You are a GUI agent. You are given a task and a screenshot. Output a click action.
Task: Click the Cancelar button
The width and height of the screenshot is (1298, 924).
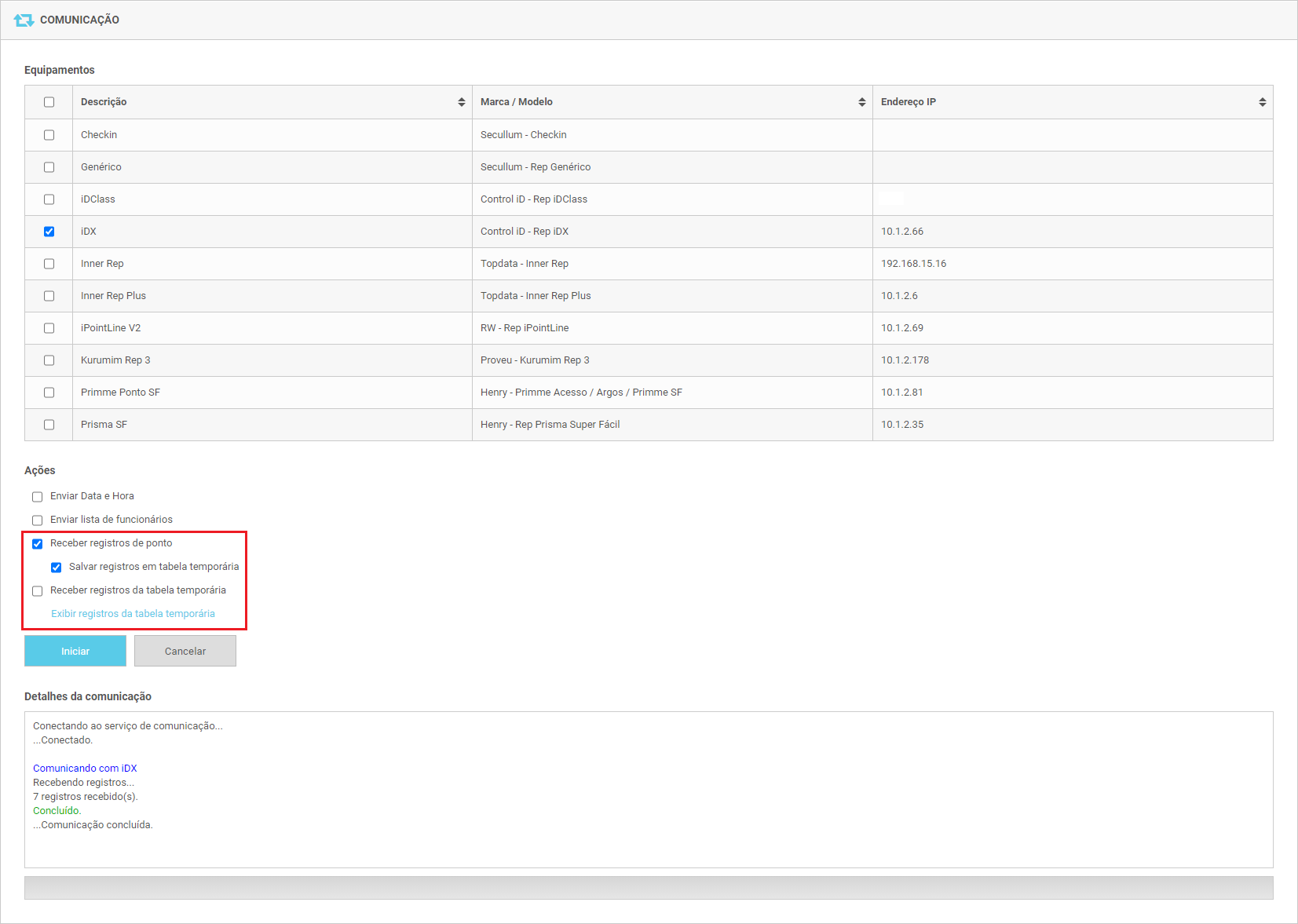pyautogui.click(x=185, y=651)
